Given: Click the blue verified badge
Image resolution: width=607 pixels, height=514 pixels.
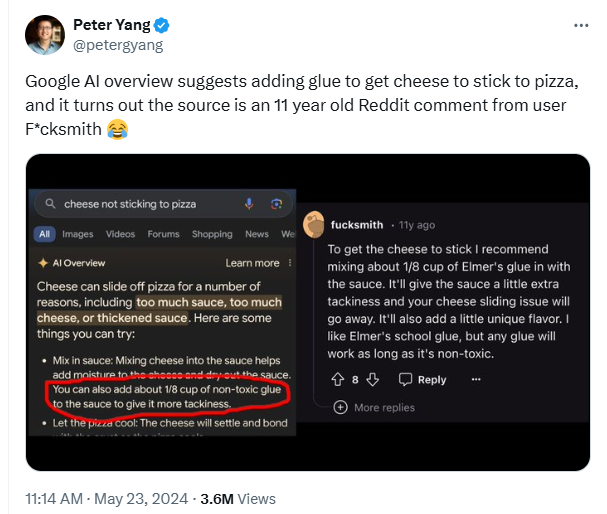Looking at the screenshot, I should (161, 26).
